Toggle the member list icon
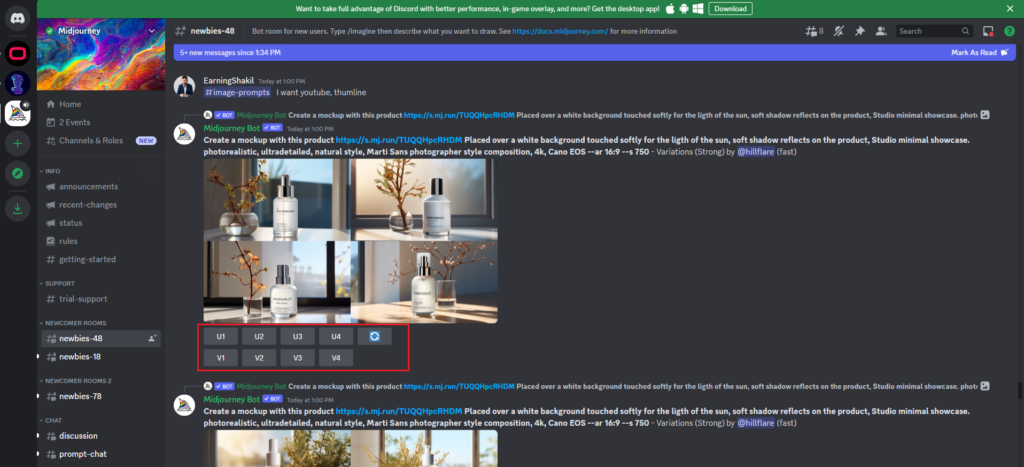 881,31
